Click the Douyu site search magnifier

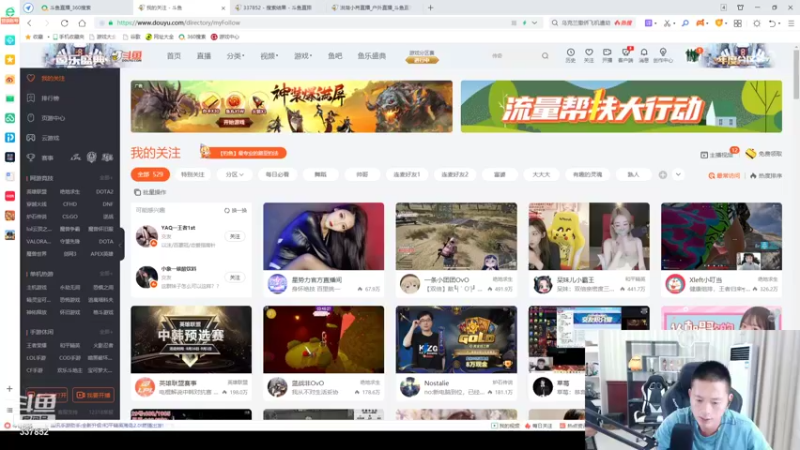(545, 56)
